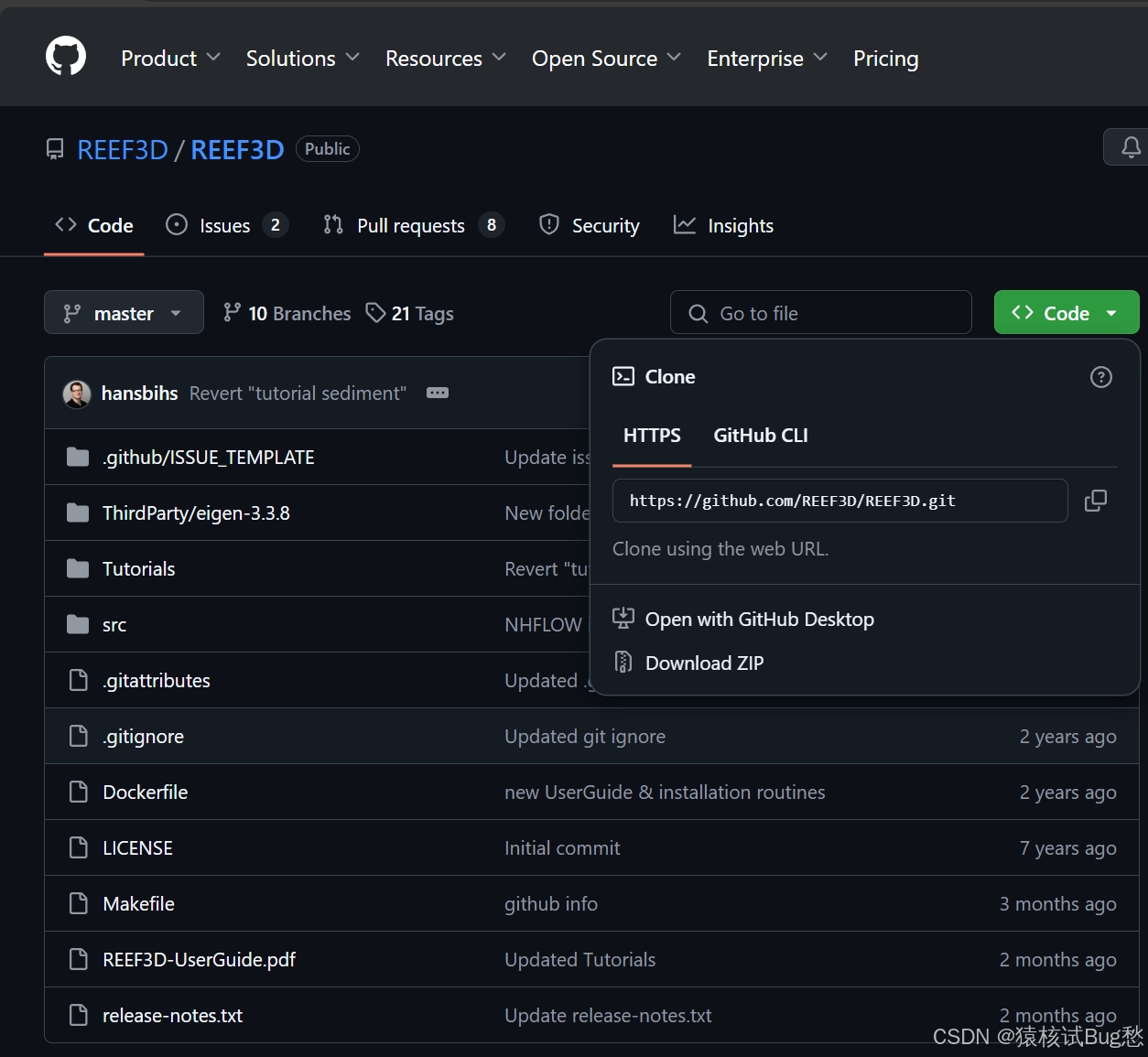Open the Product dropdown menu
The width and height of the screenshot is (1148, 1057).
click(170, 58)
